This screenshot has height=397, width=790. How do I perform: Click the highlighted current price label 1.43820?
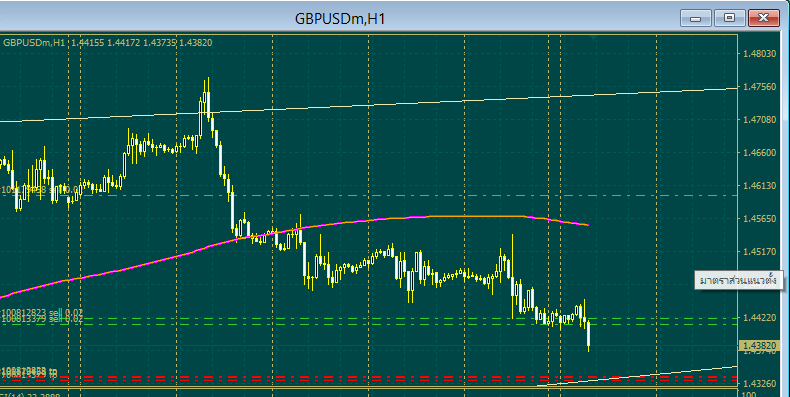click(x=760, y=346)
